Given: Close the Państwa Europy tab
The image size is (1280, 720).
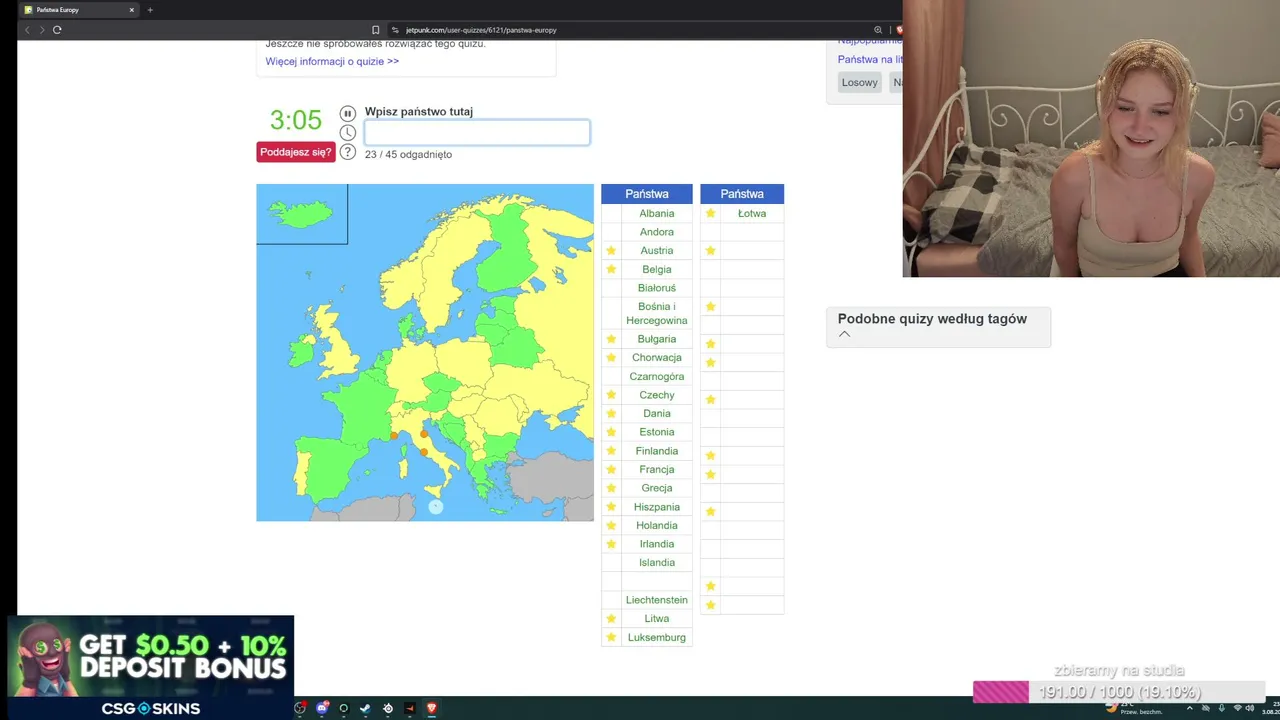Looking at the screenshot, I should [x=131, y=10].
